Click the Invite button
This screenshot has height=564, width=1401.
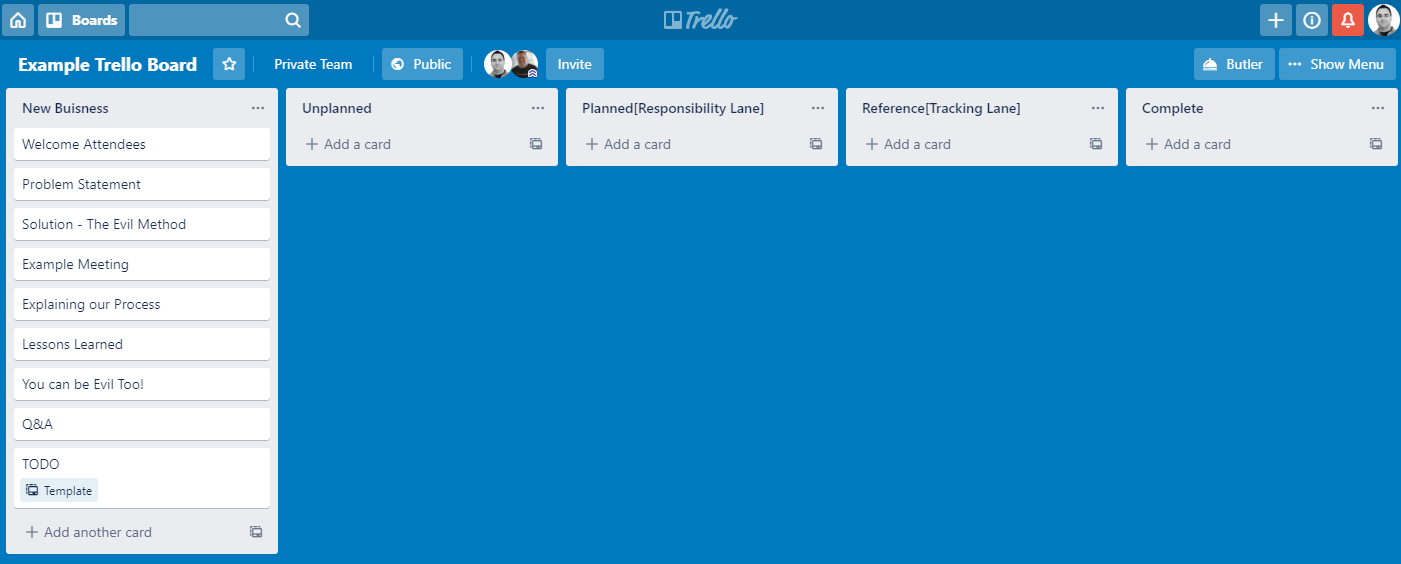pos(574,64)
